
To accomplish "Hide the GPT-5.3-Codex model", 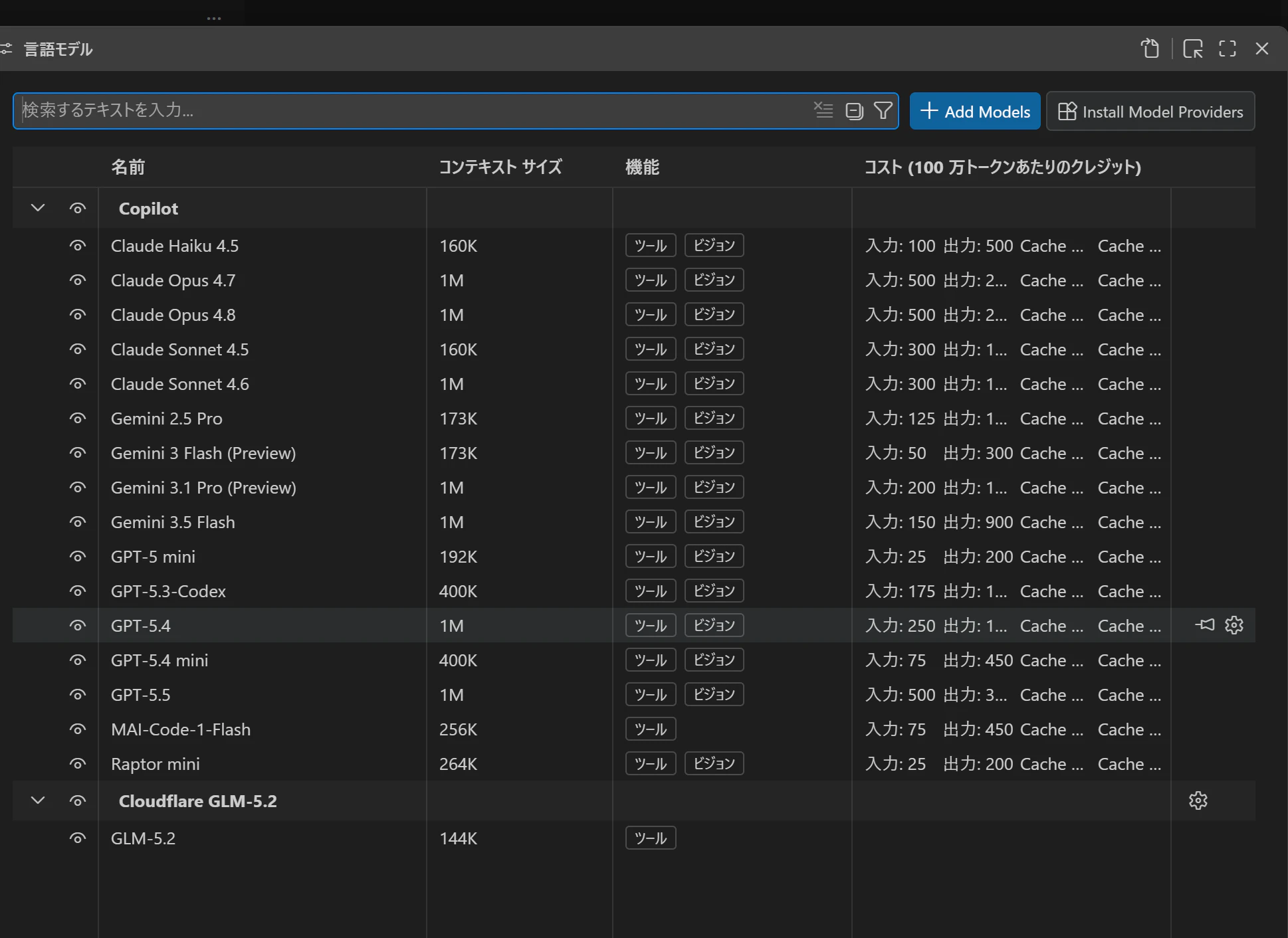I will tap(78, 591).
